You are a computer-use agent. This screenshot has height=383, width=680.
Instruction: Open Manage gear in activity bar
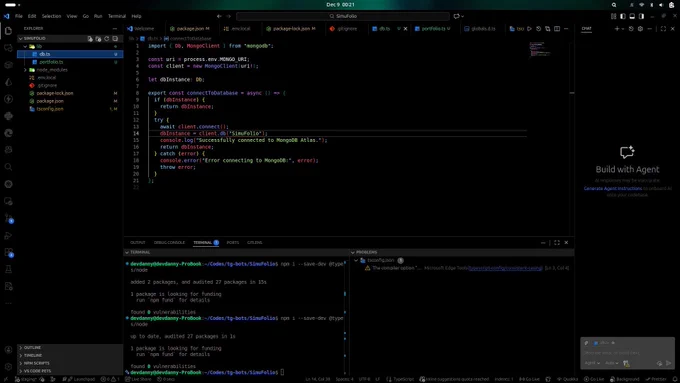point(8,367)
